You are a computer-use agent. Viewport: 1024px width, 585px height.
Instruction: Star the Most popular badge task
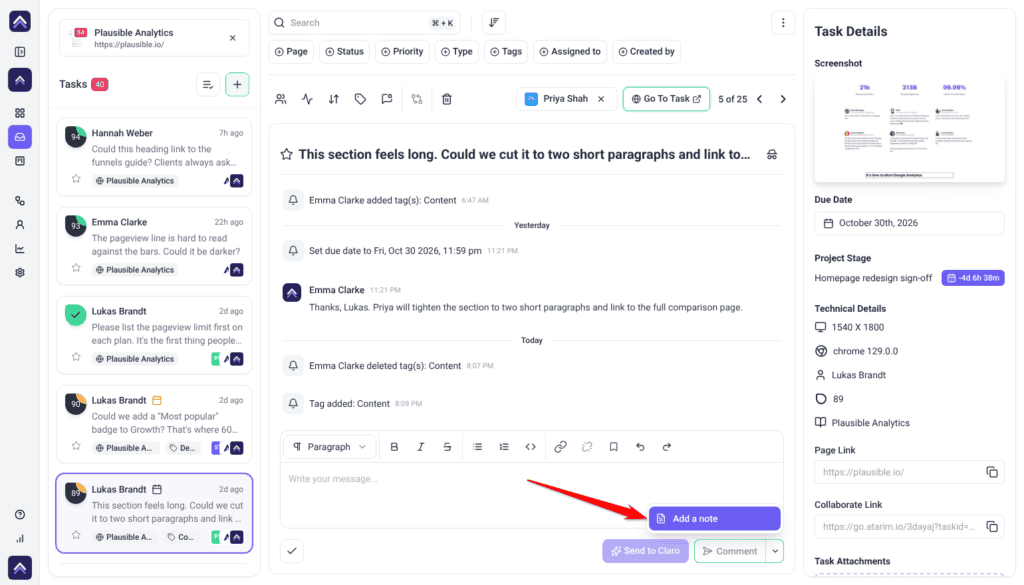click(76, 446)
